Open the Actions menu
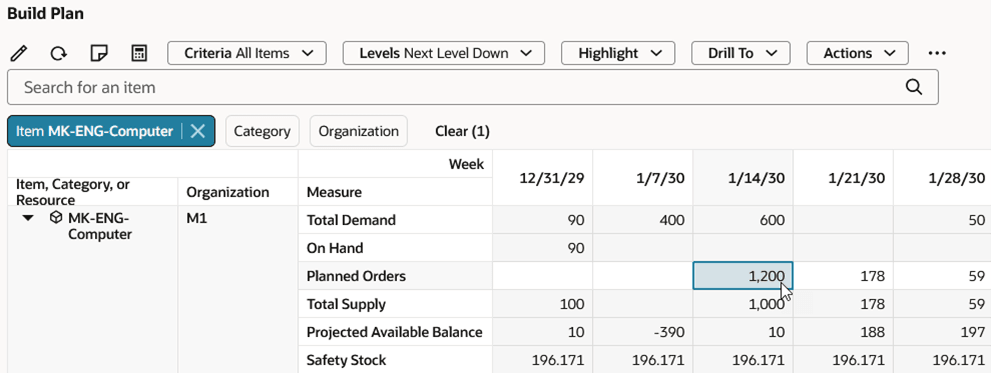Image resolution: width=991 pixels, height=373 pixels. [x=858, y=53]
